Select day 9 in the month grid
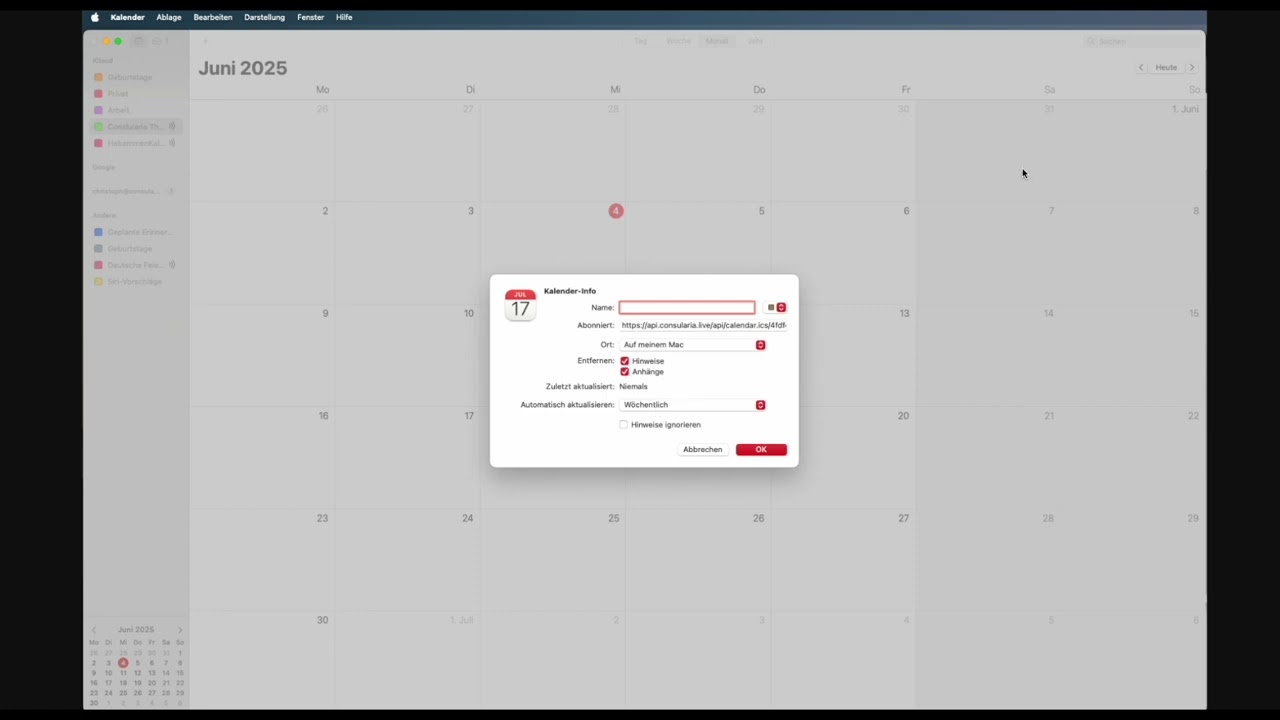 coord(325,313)
